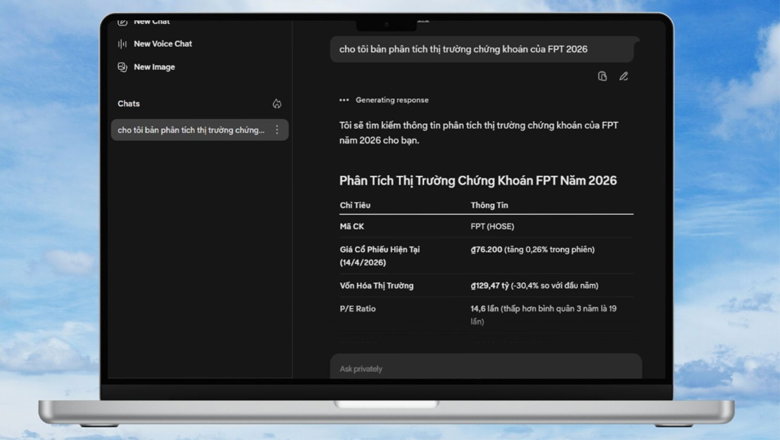
Task: Click the 'FPT (HOSE)' table cell
Action: click(492, 226)
